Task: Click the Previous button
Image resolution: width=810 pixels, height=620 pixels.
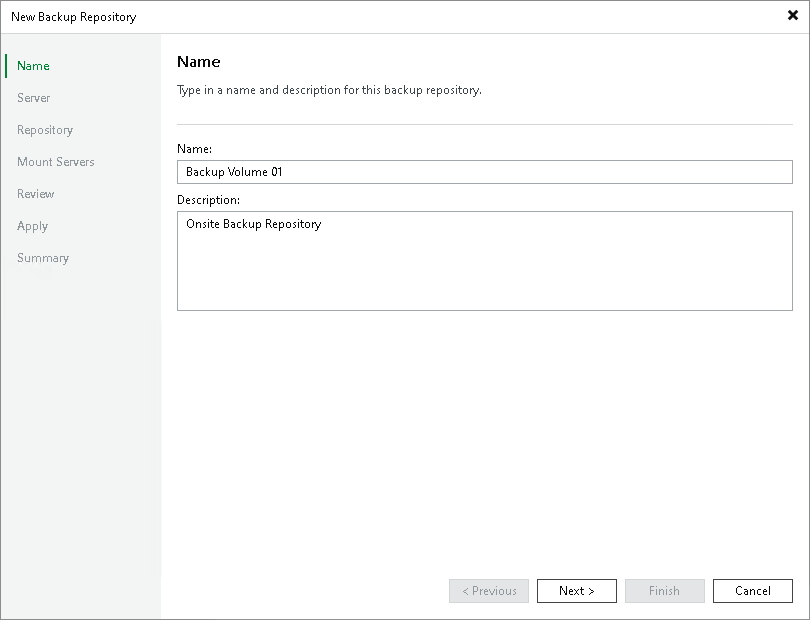Action: click(x=488, y=590)
